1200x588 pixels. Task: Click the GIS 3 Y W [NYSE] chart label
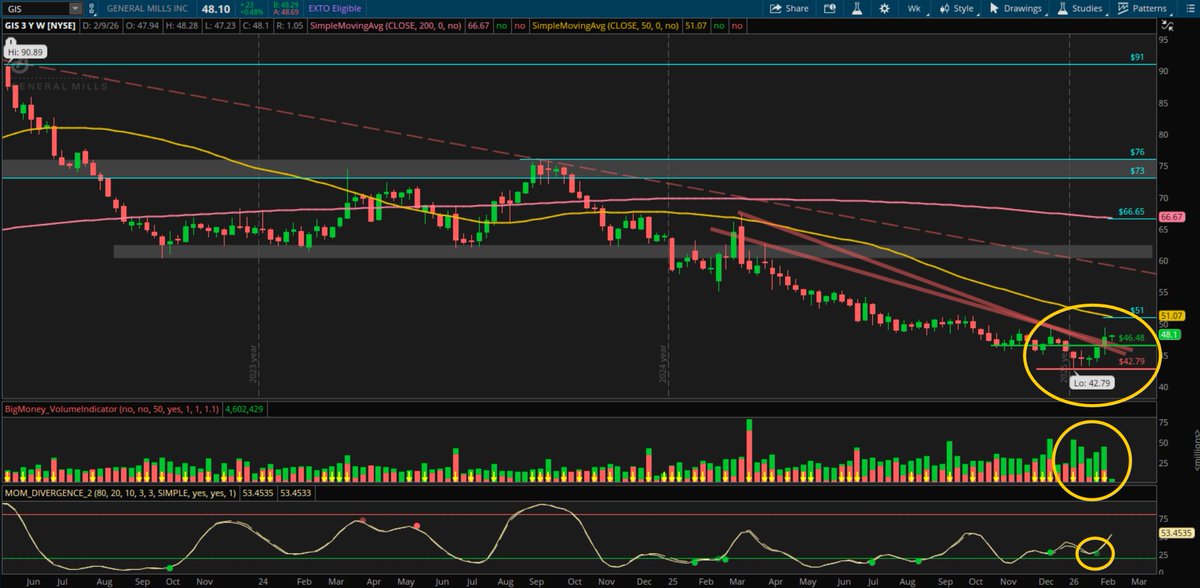tap(40, 25)
